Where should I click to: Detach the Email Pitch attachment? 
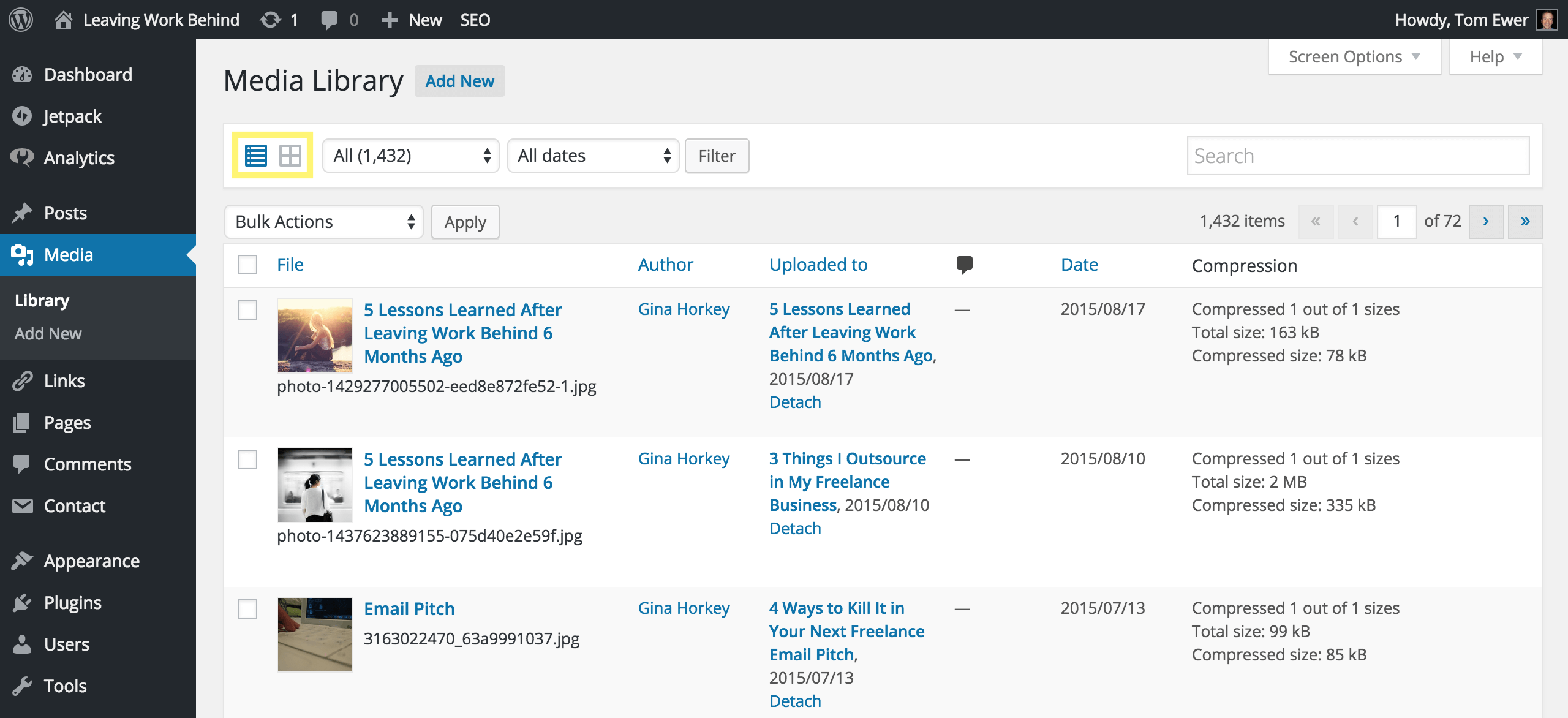[x=794, y=700]
